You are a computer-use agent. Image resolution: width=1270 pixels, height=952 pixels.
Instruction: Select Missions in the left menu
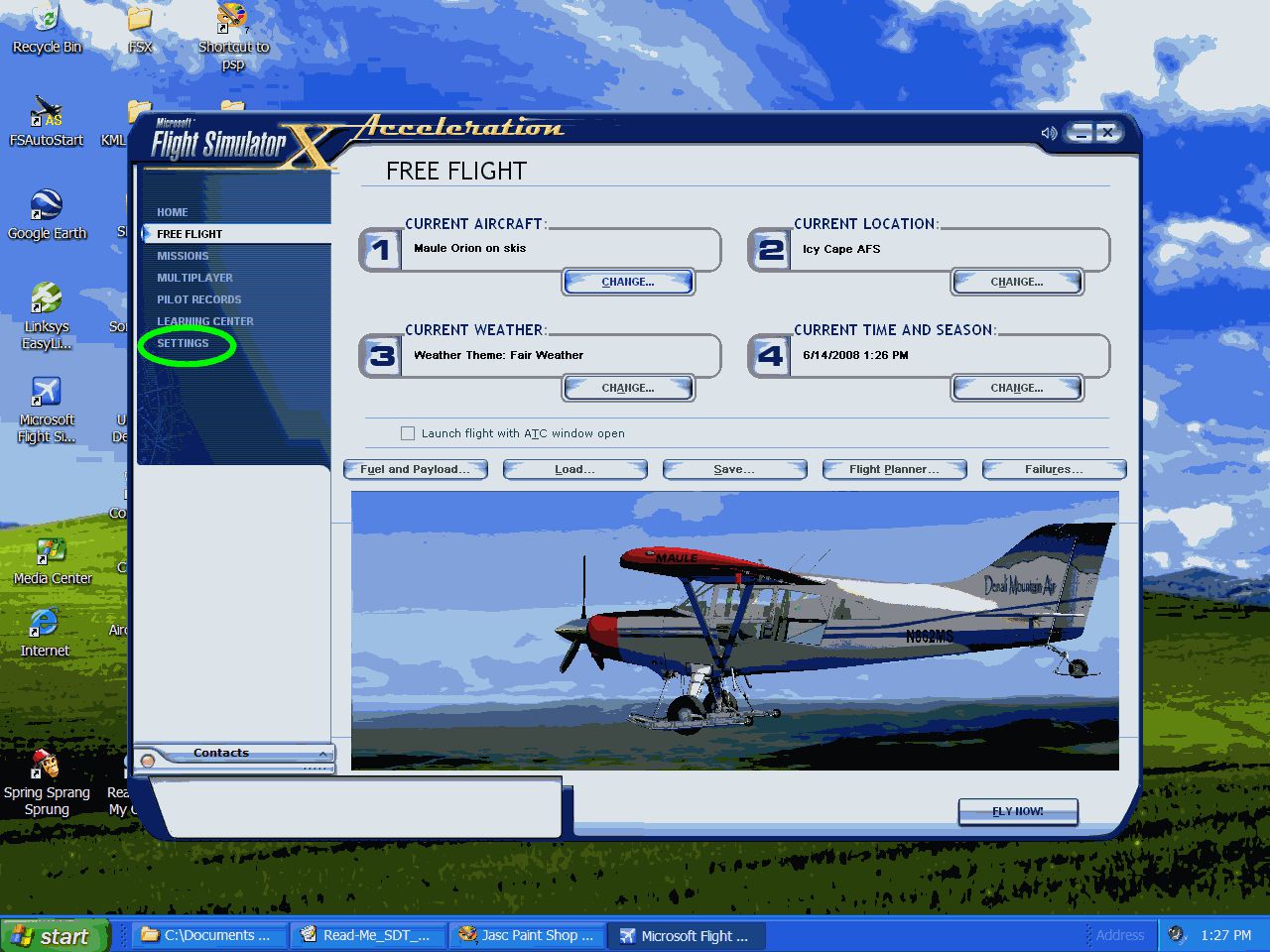[183, 256]
